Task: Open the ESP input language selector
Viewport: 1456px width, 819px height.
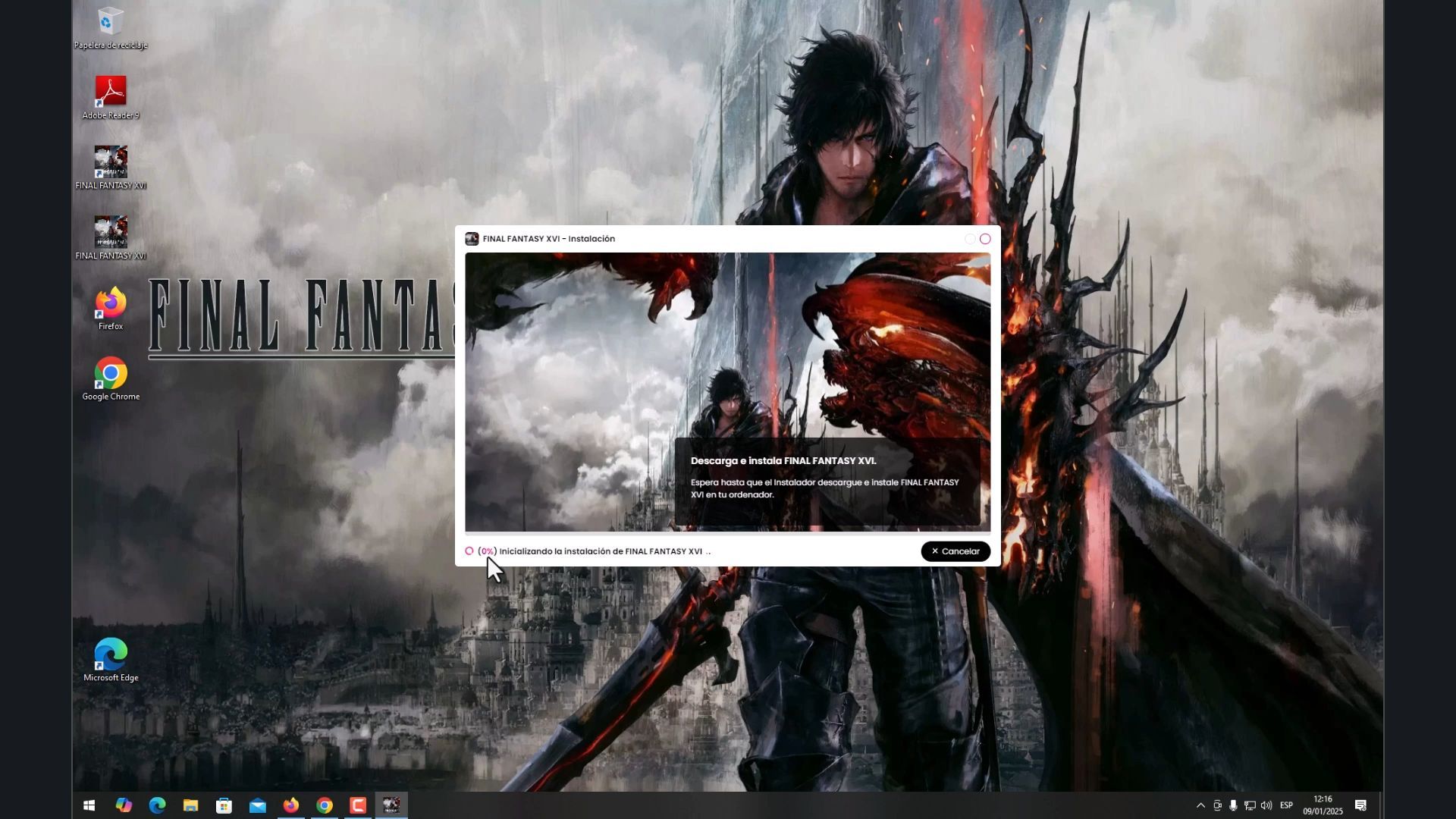Action: (x=1286, y=805)
